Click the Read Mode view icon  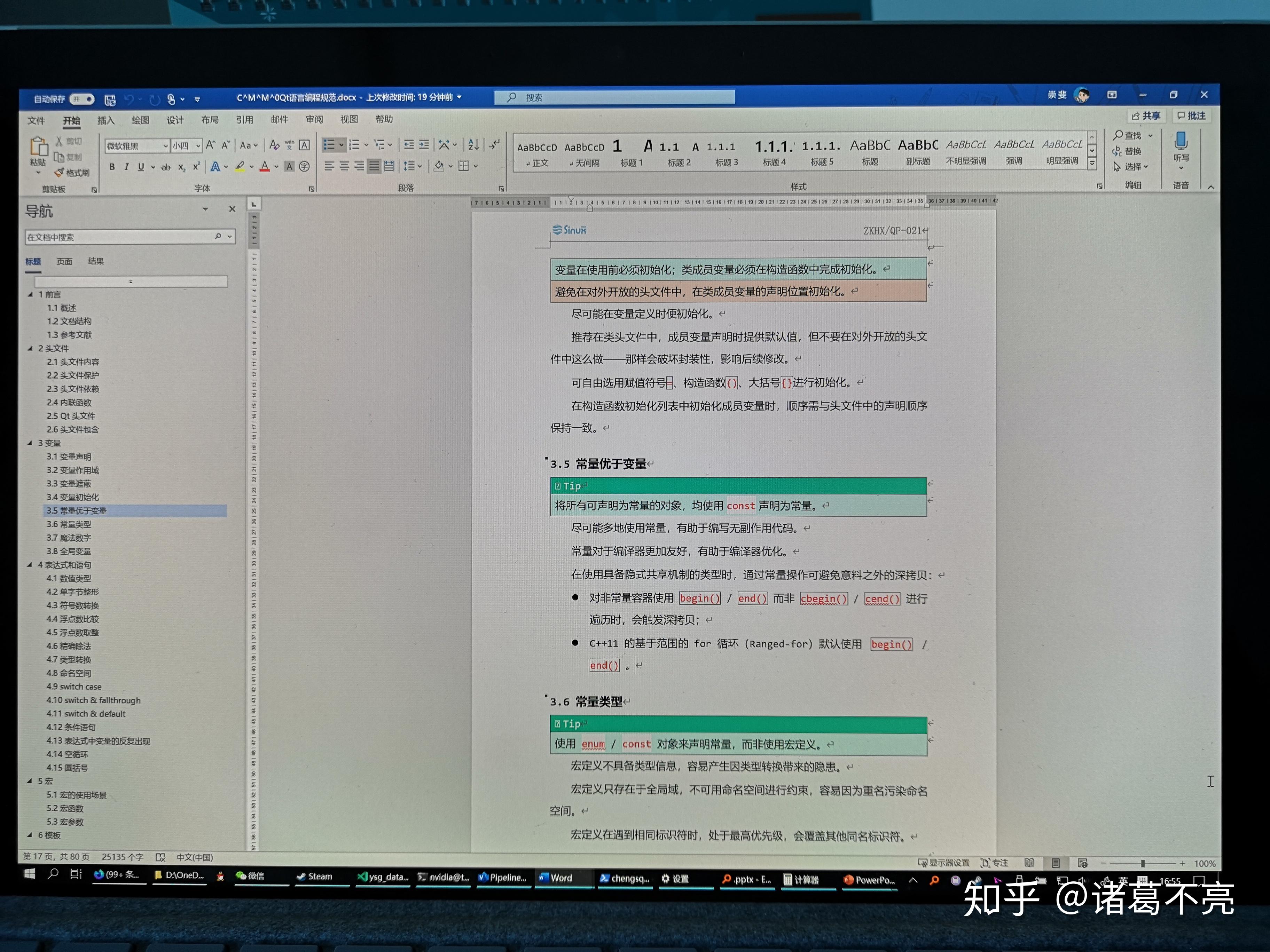[x=1029, y=863]
